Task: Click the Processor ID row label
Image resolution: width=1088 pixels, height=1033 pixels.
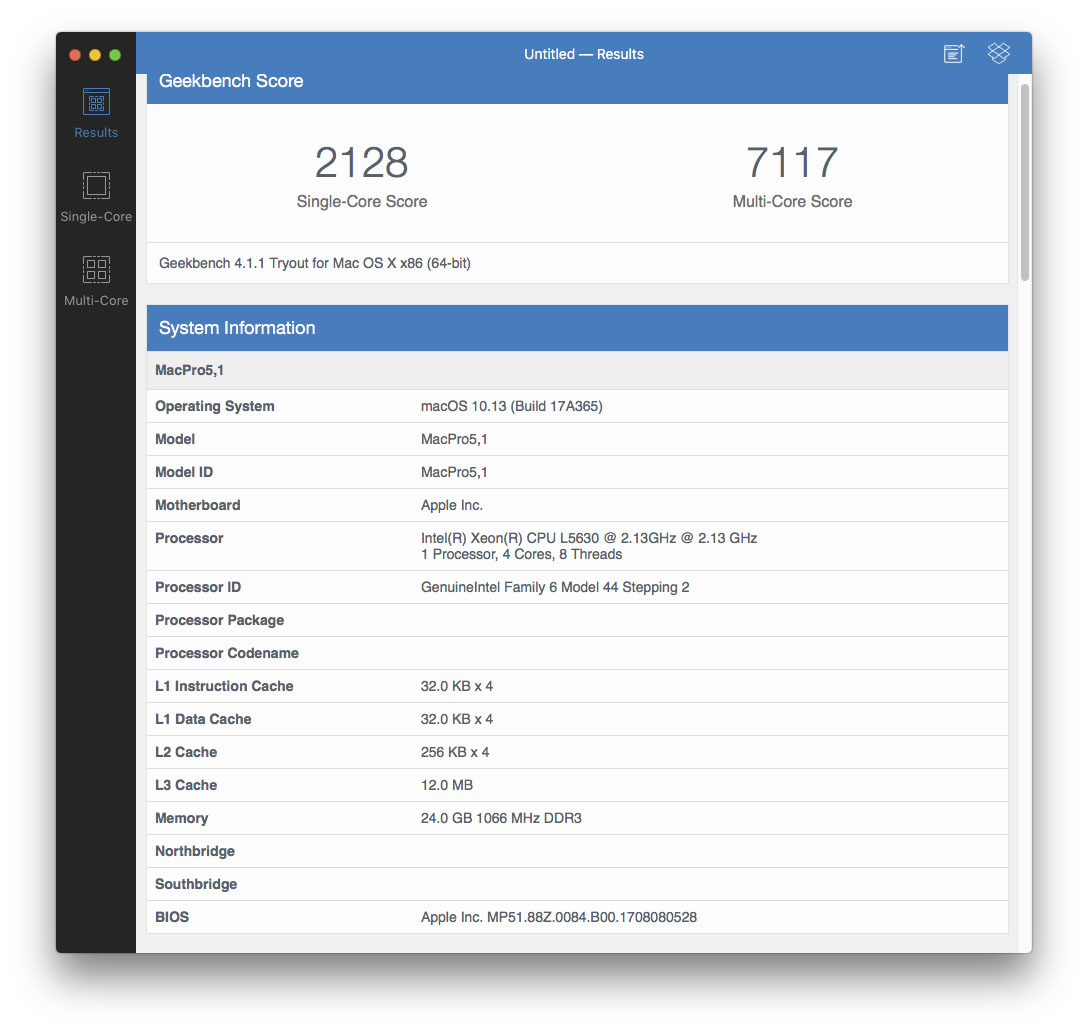Action: point(198,588)
